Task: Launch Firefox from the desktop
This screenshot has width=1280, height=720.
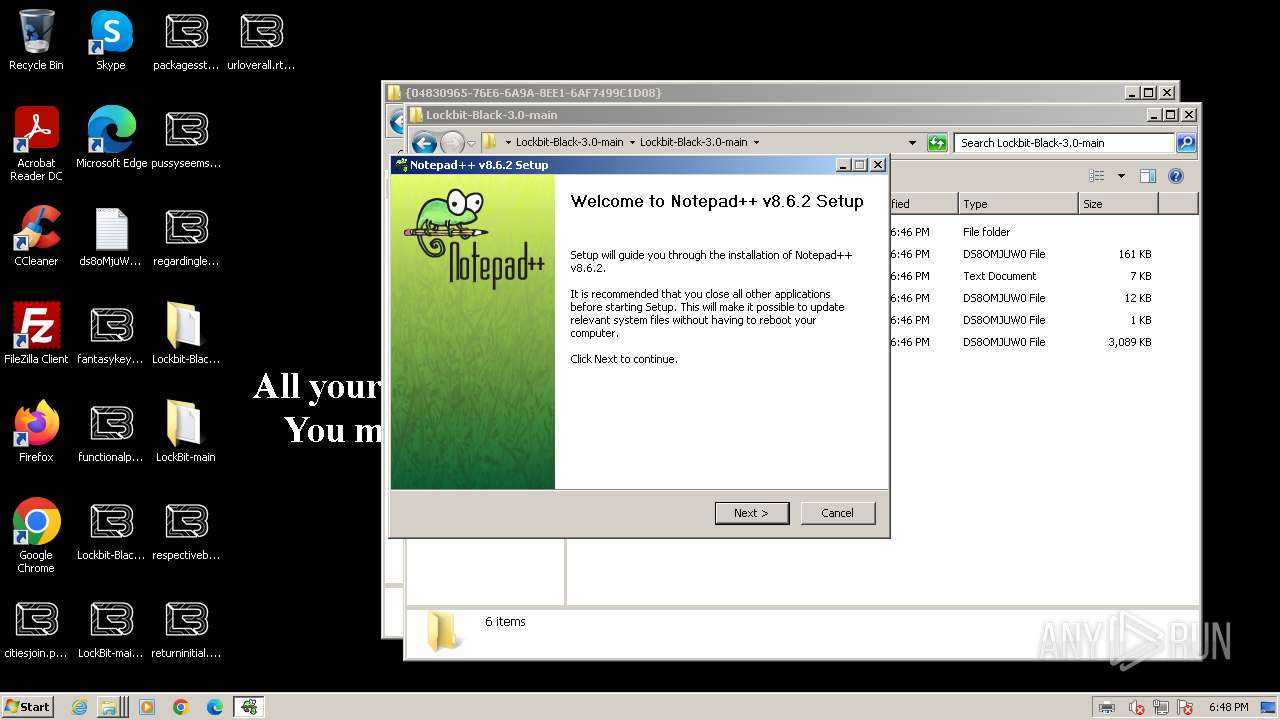Action: [36, 432]
